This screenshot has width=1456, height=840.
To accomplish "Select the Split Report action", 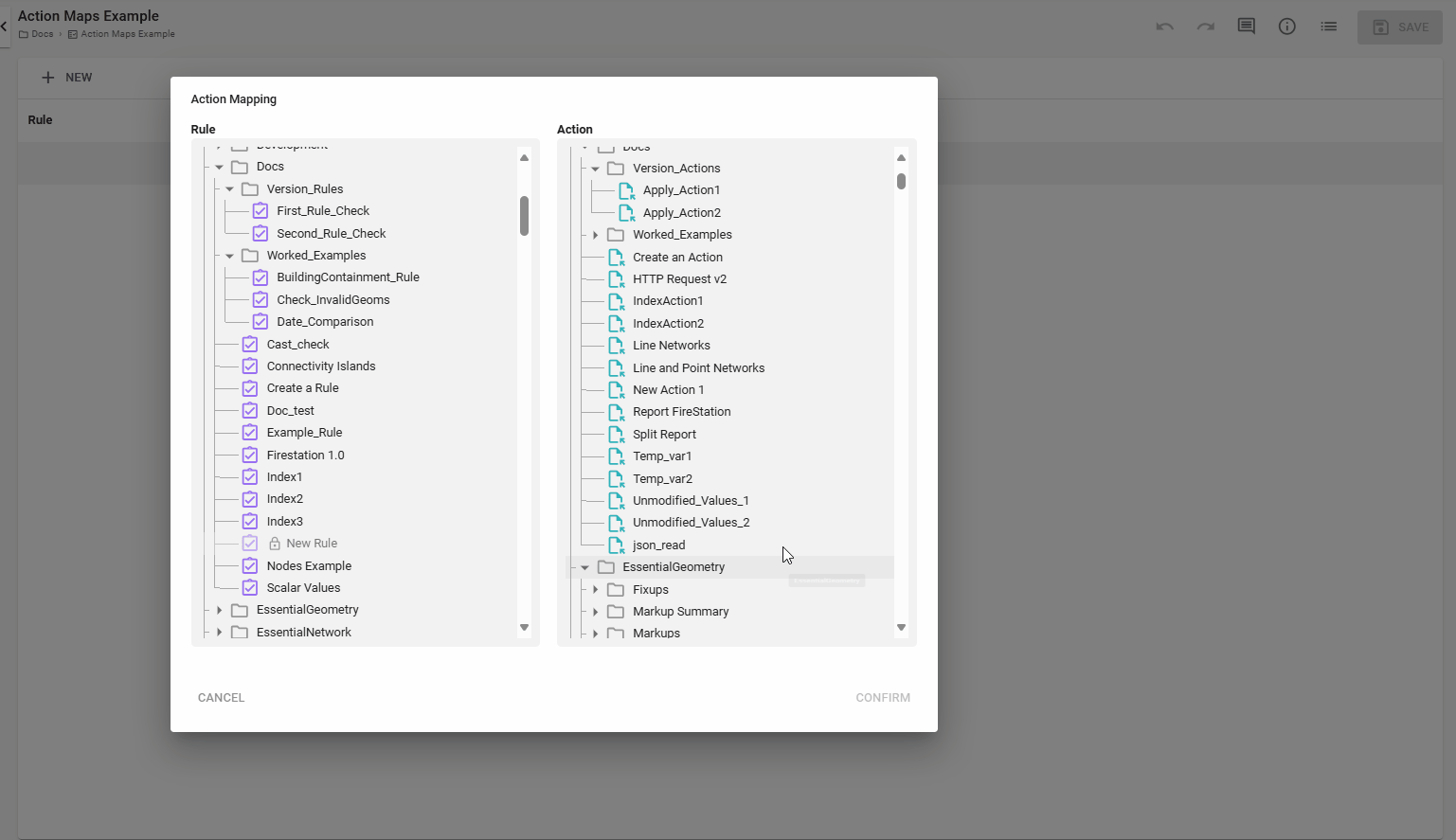I will coord(664,435).
